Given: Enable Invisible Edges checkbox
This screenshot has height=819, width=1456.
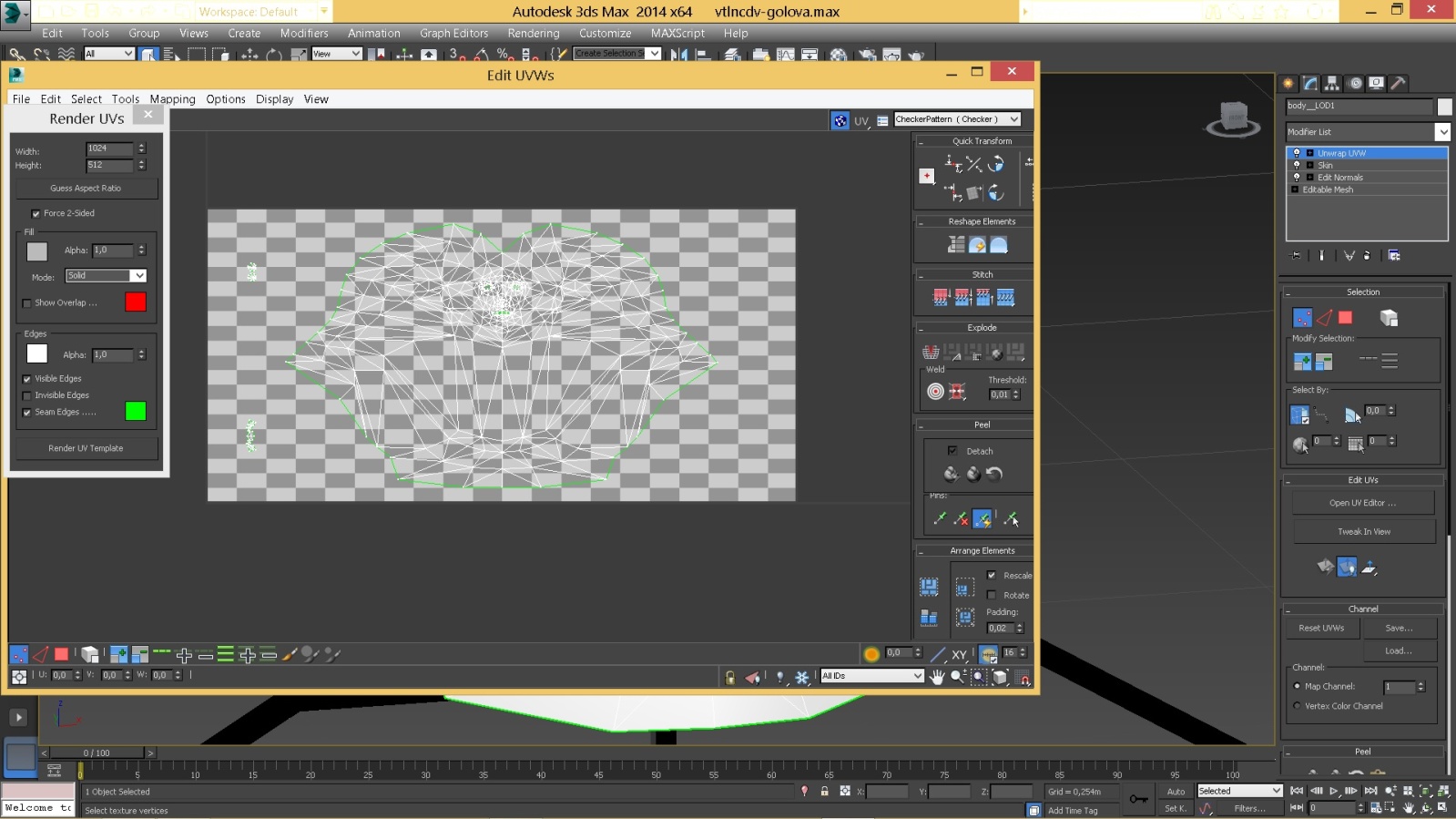Looking at the screenshot, I should (26, 395).
